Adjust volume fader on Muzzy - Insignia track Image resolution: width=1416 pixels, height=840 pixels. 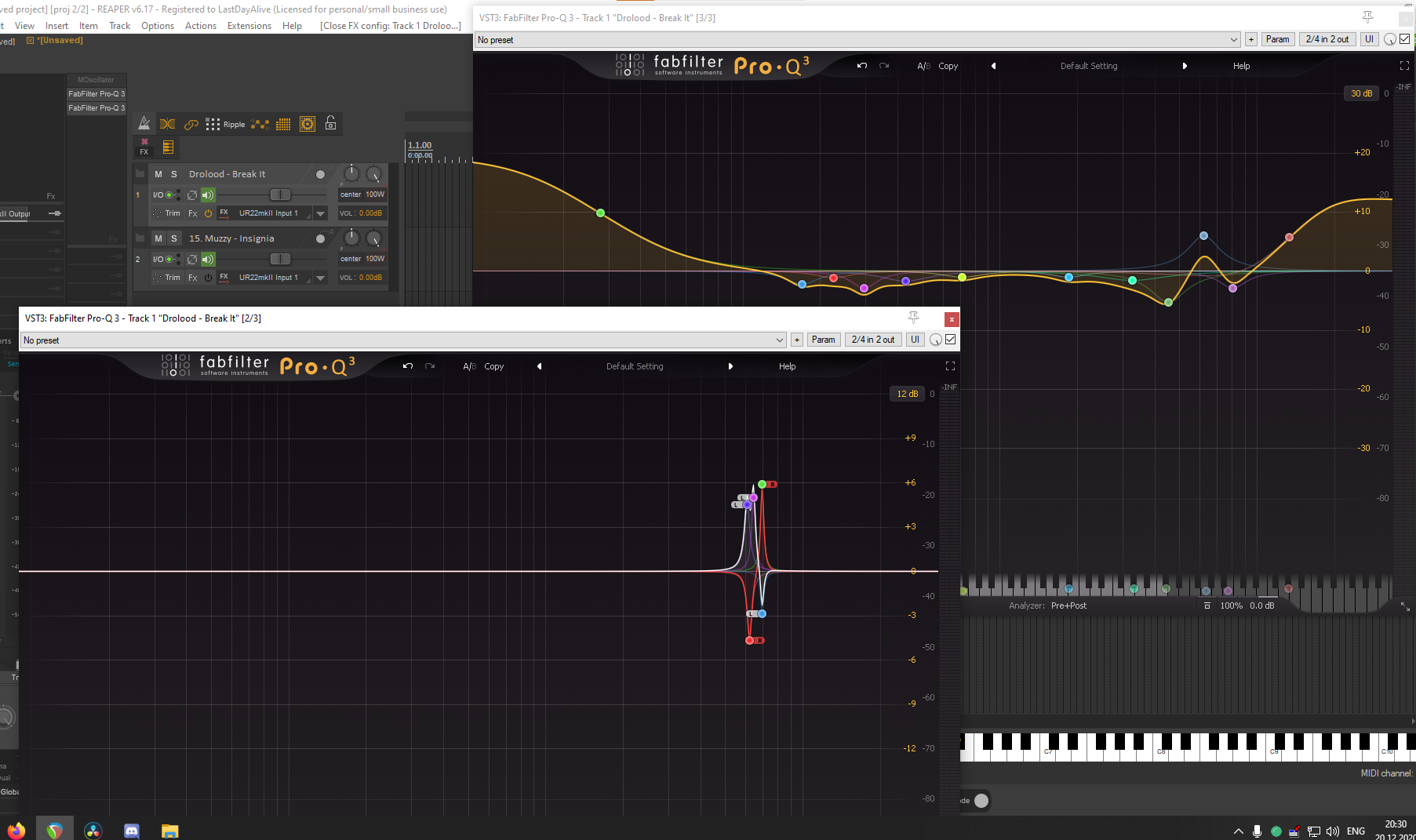280,259
